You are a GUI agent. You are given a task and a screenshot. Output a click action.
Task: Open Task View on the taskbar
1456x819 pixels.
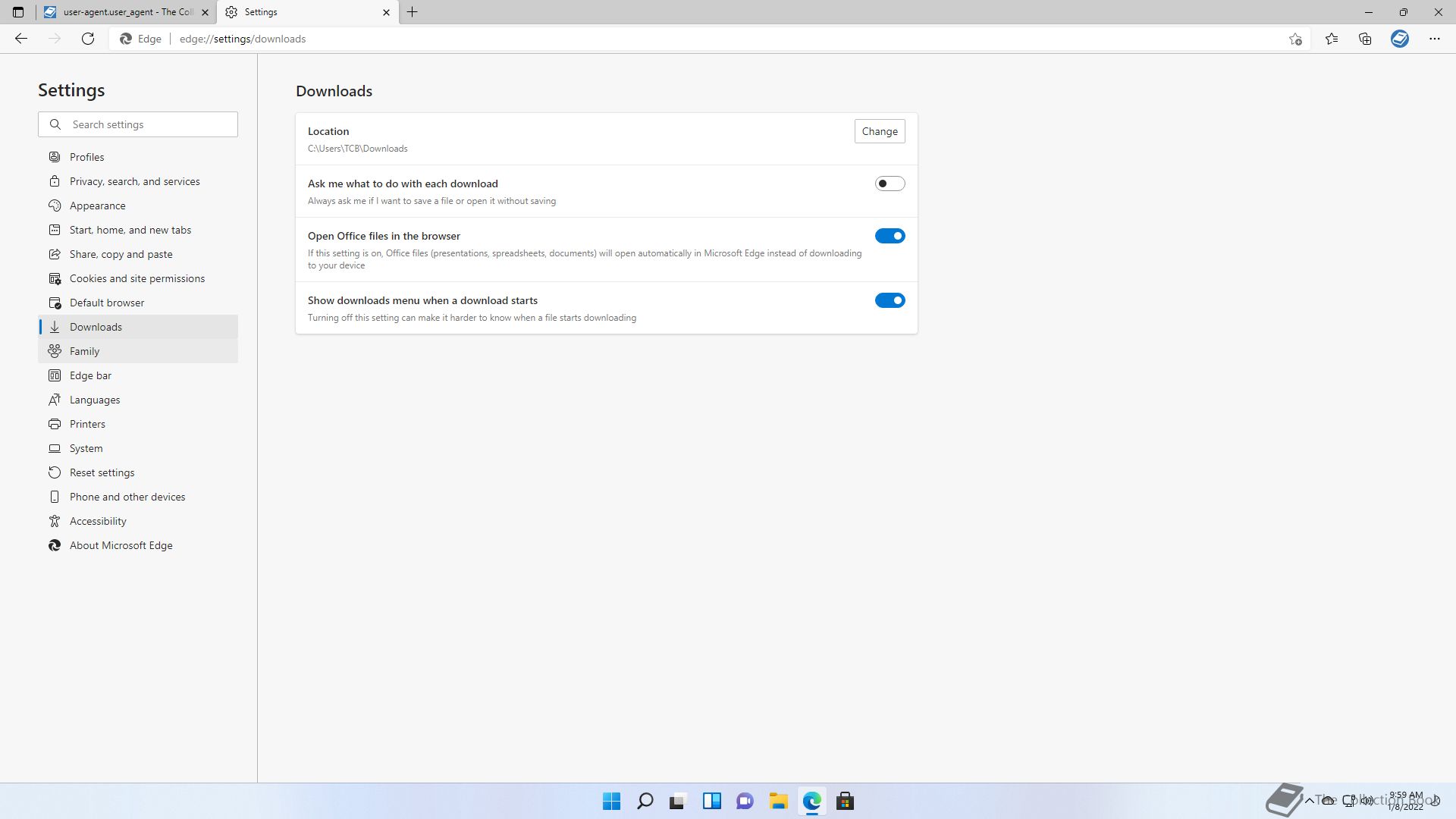pyautogui.click(x=678, y=801)
